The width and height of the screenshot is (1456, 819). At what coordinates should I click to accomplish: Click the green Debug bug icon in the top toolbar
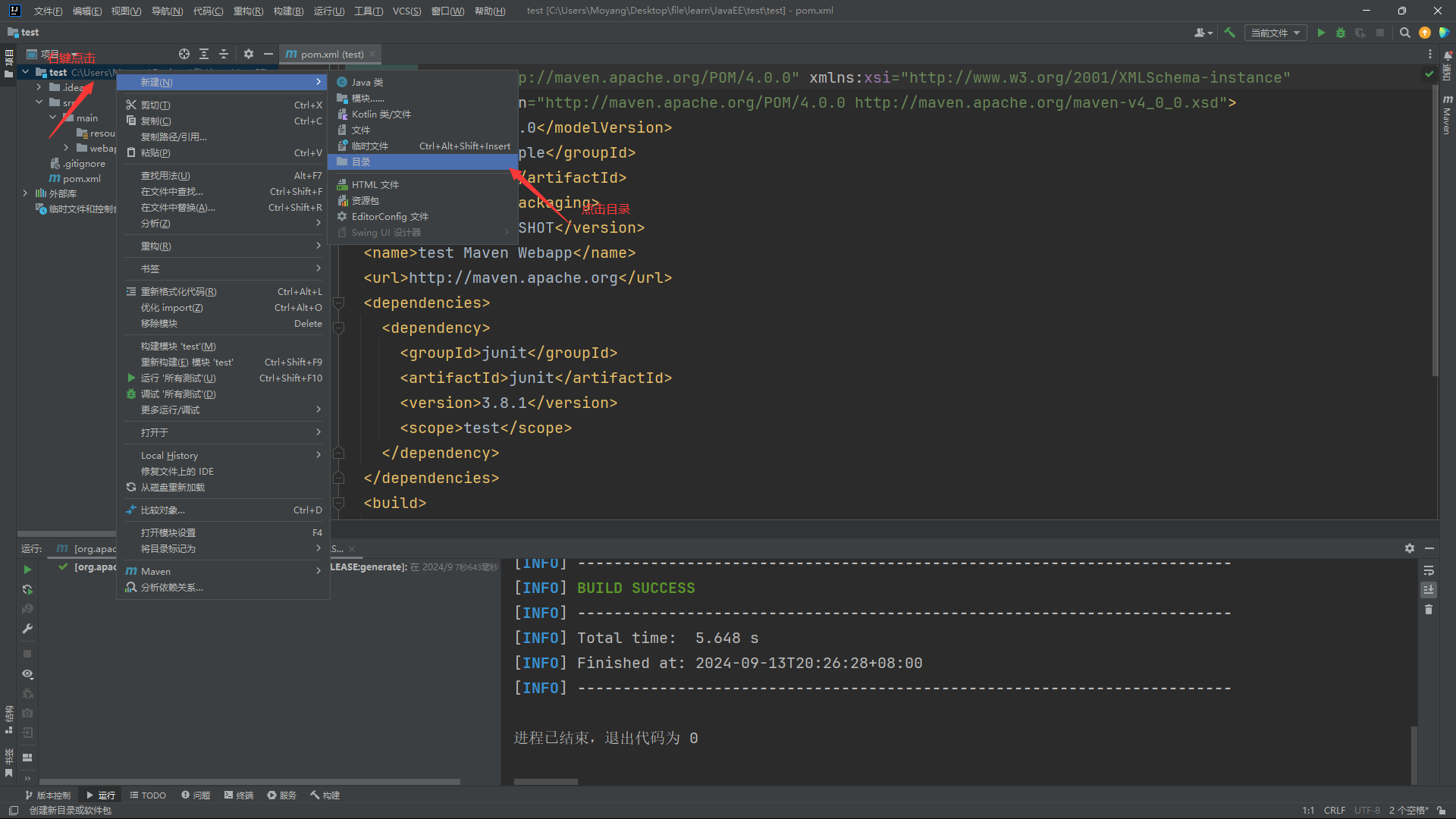pyautogui.click(x=1341, y=33)
